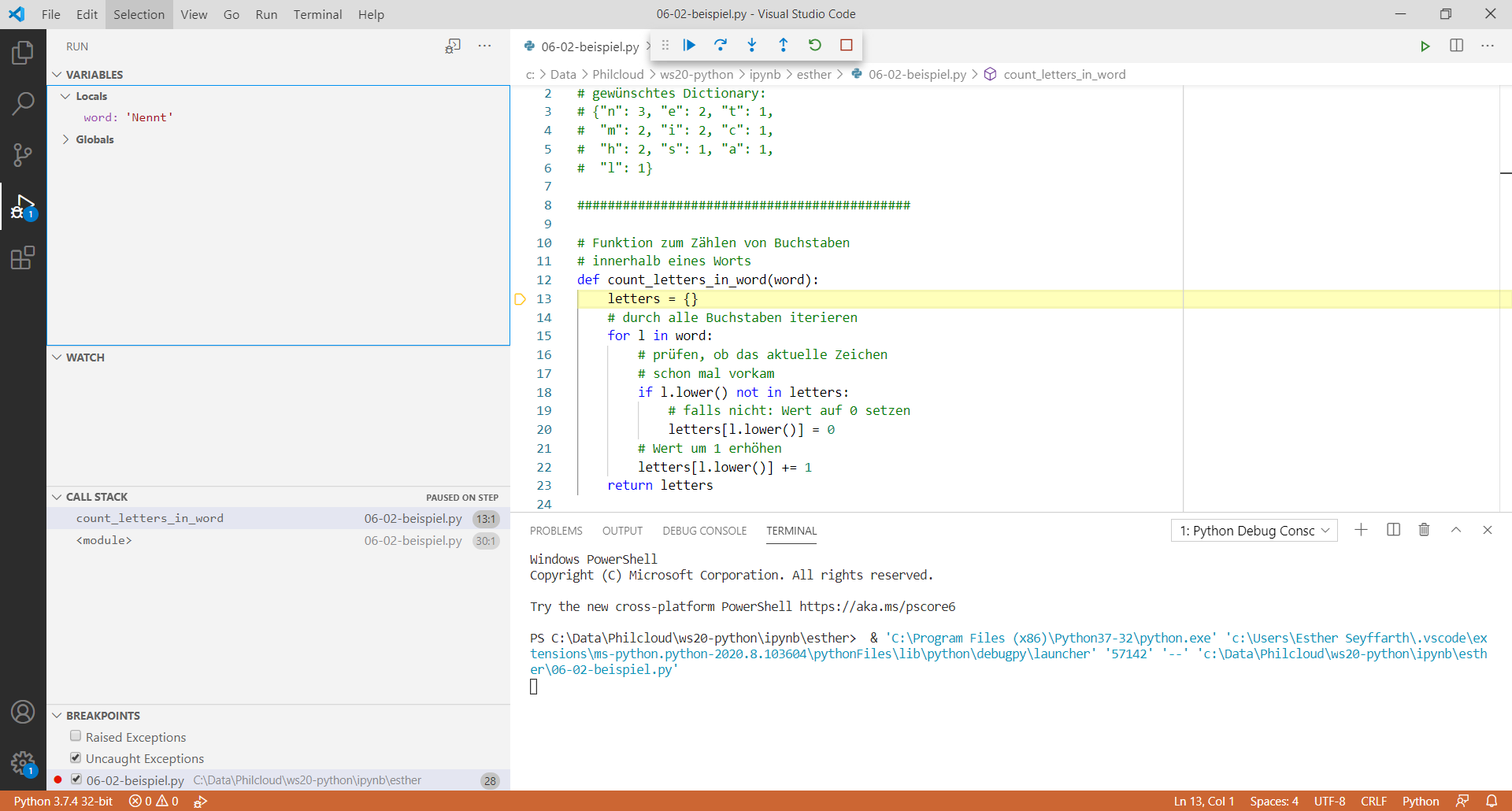Add a new terminal with plus icon
This screenshot has width=1512, height=811.
click(x=1361, y=530)
